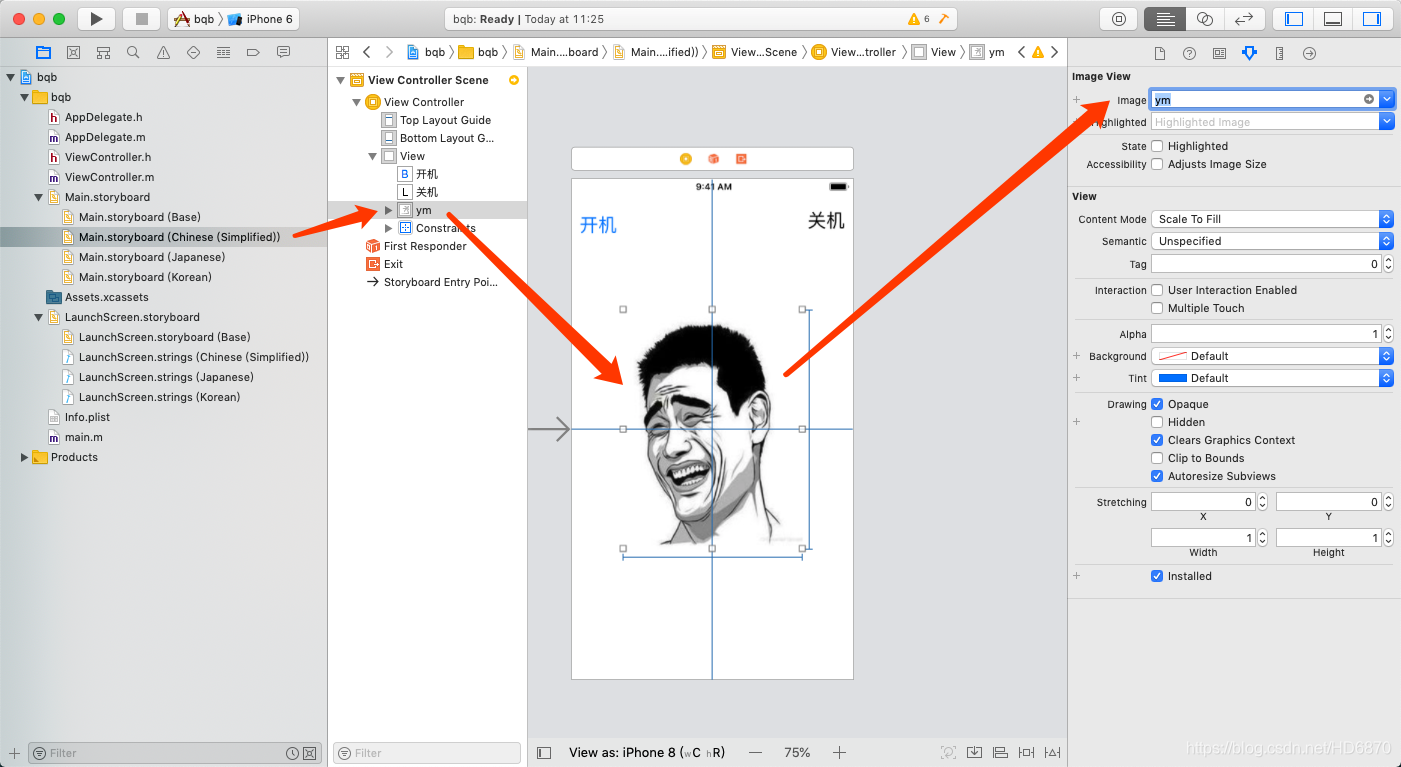Select the iPhone 6 run destination
Viewport: 1401px width, 767px height.
260,19
